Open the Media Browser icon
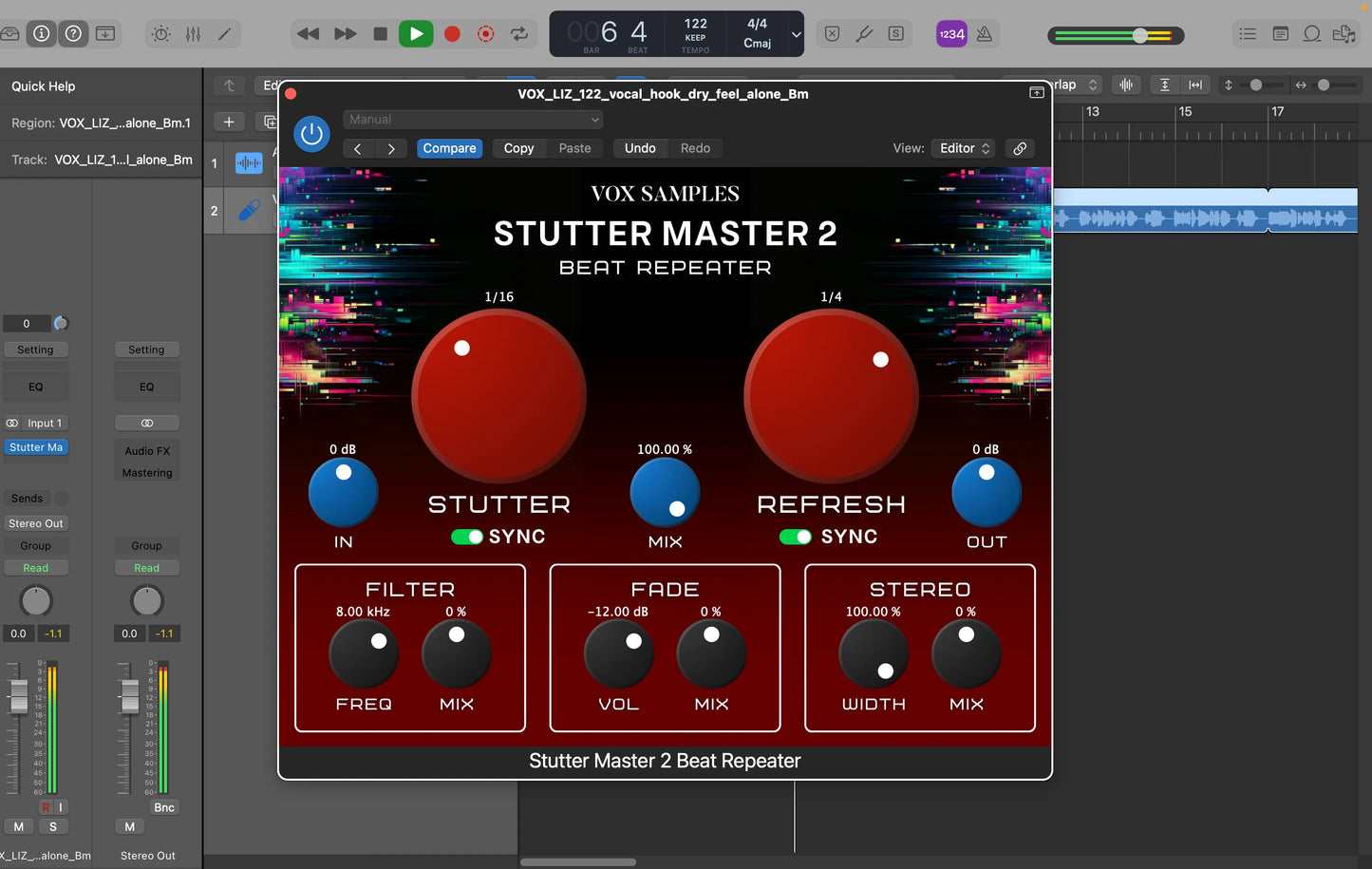The width and height of the screenshot is (1372, 869). [x=1344, y=34]
